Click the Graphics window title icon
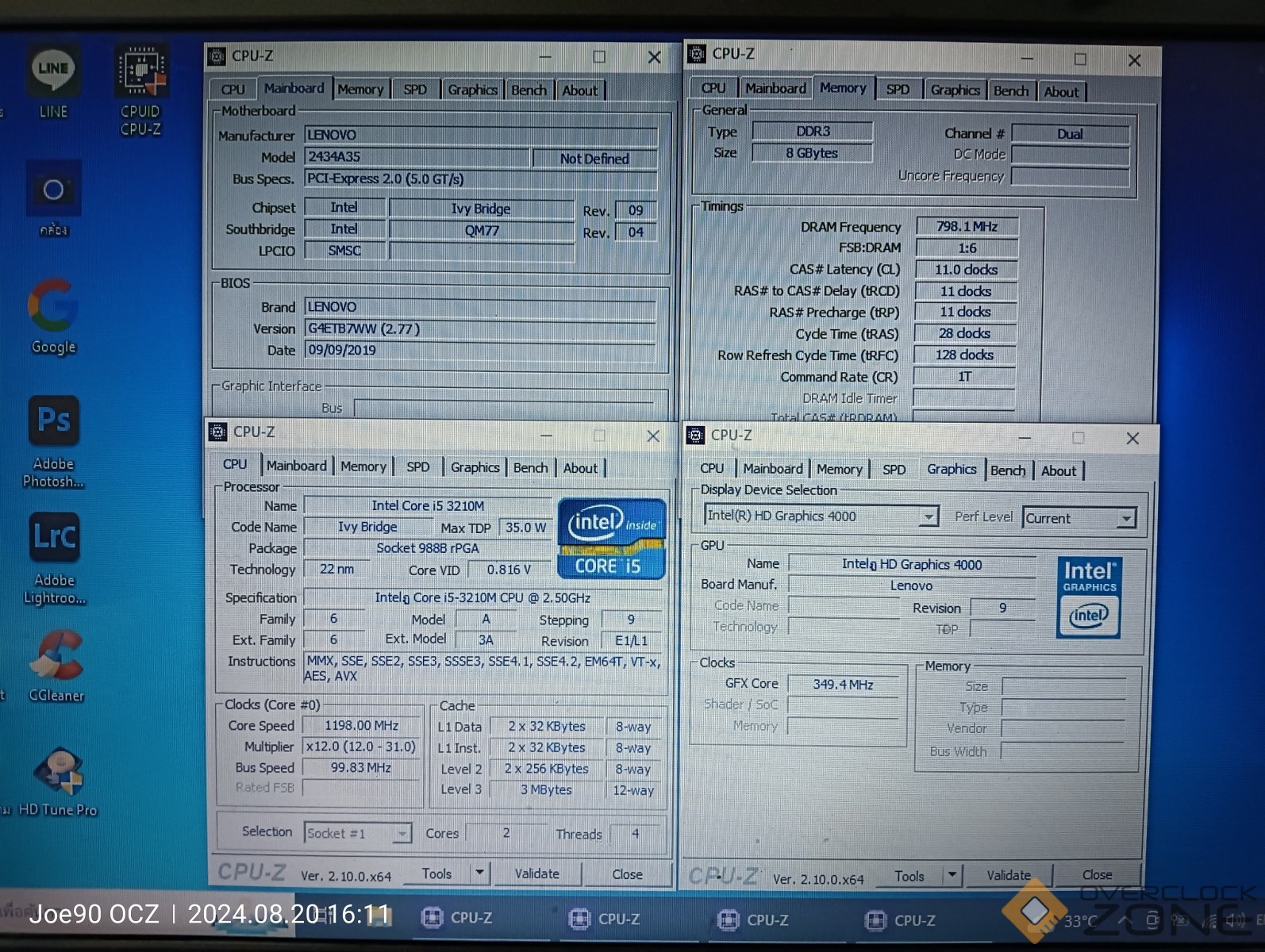This screenshot has width=1265, height=952. click(x=696, y=435)
